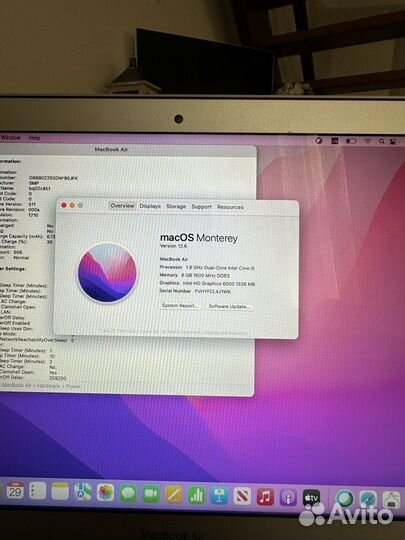Image resolution: width=405 pixels, height=540 pixels.
Task: Click the Software Update… button
Action: tap(229, 307)
